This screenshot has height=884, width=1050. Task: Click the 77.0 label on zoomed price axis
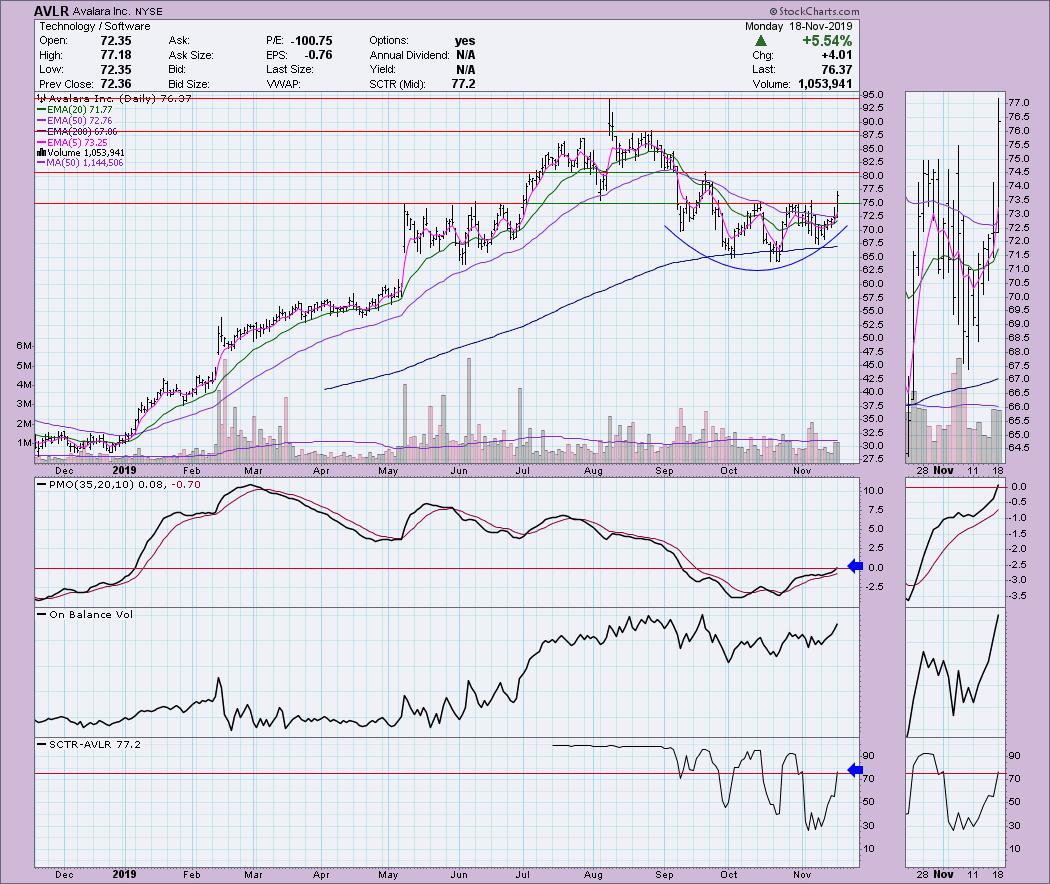click(1019, 103)
